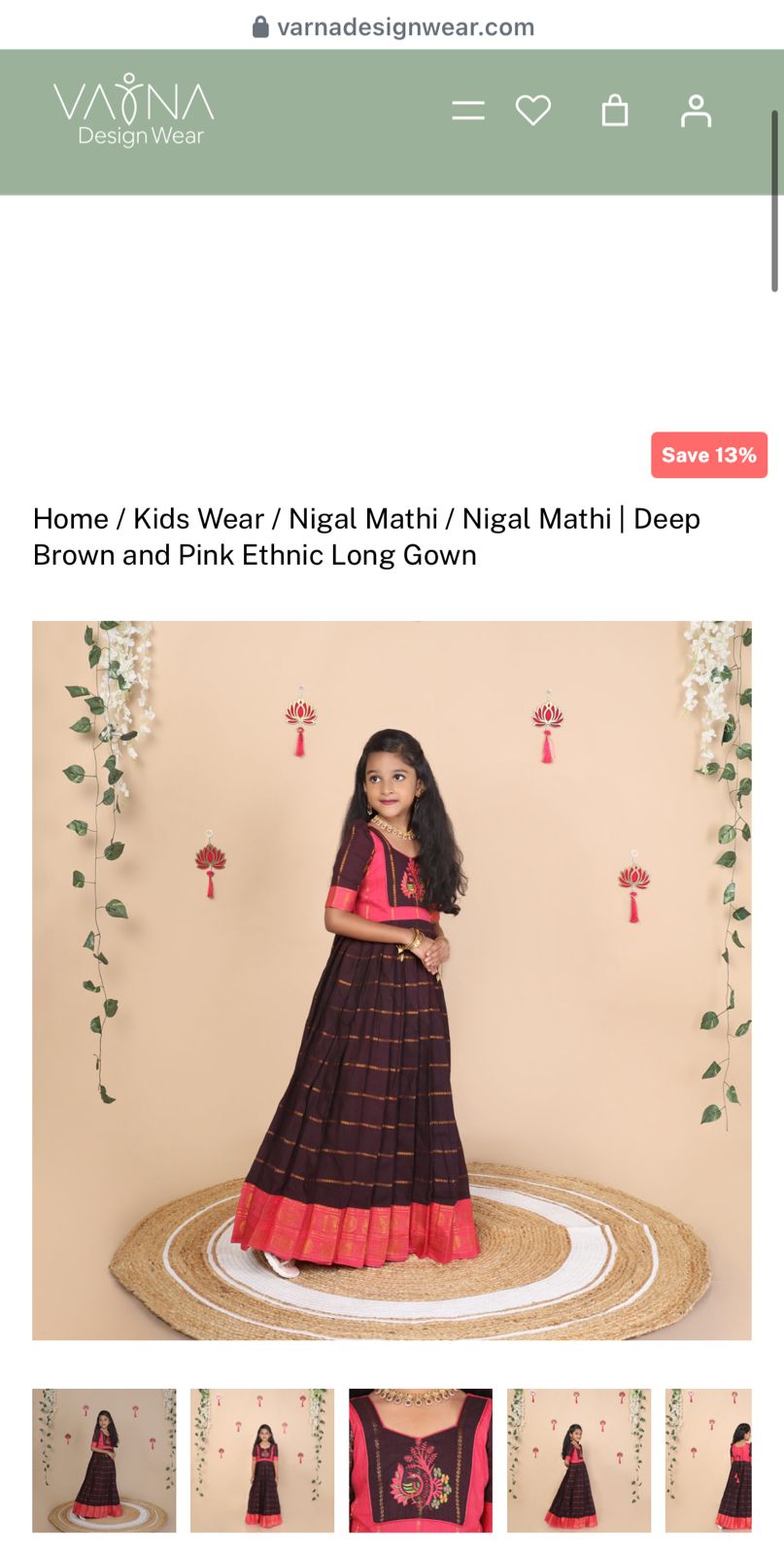
Task: Click the Save 13% badge
Action: pyautogui.click(x=709, y=455)
